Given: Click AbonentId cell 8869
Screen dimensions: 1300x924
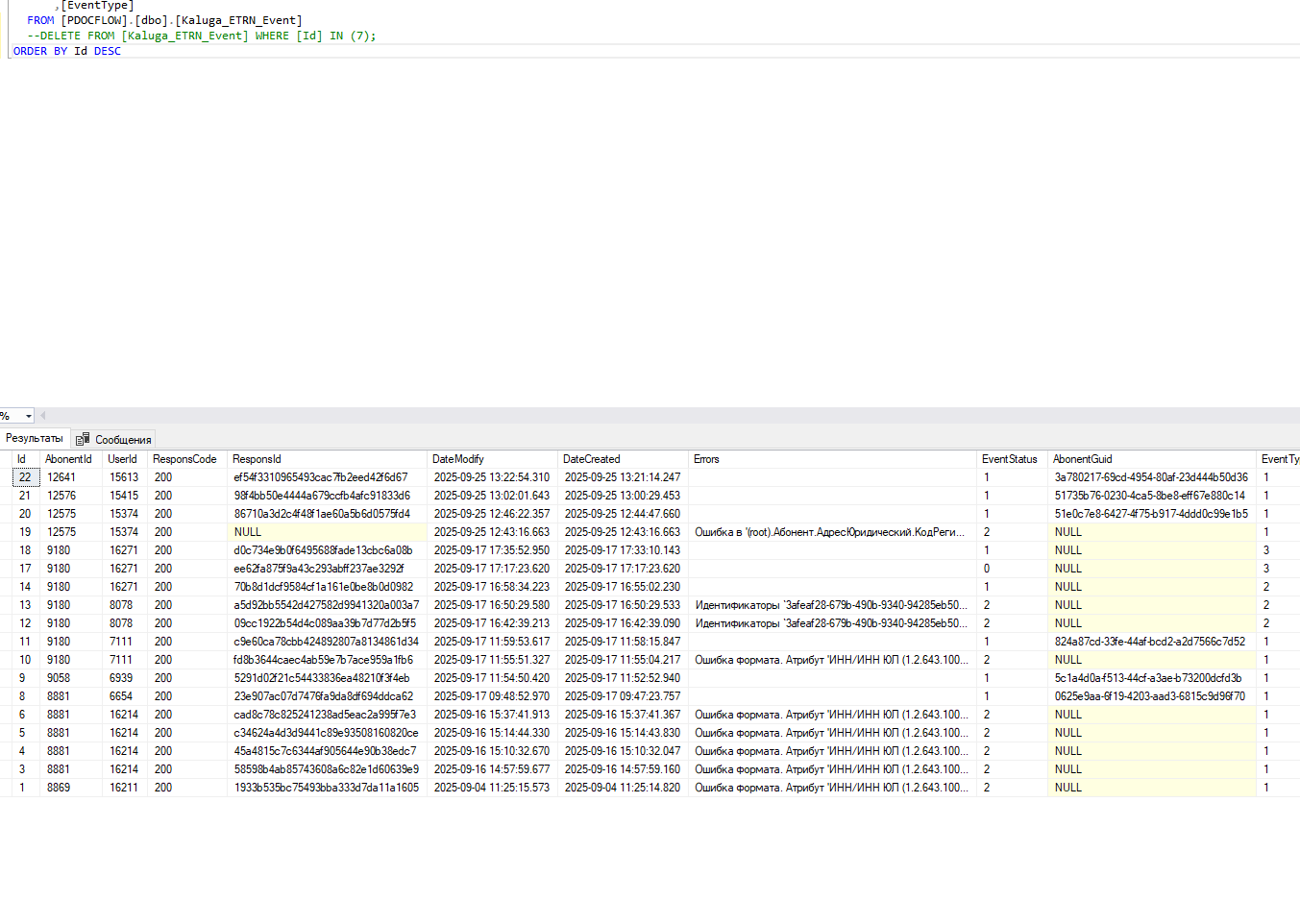Looking at the screenshot, I should pyautogui.click(x=71, y=788).
